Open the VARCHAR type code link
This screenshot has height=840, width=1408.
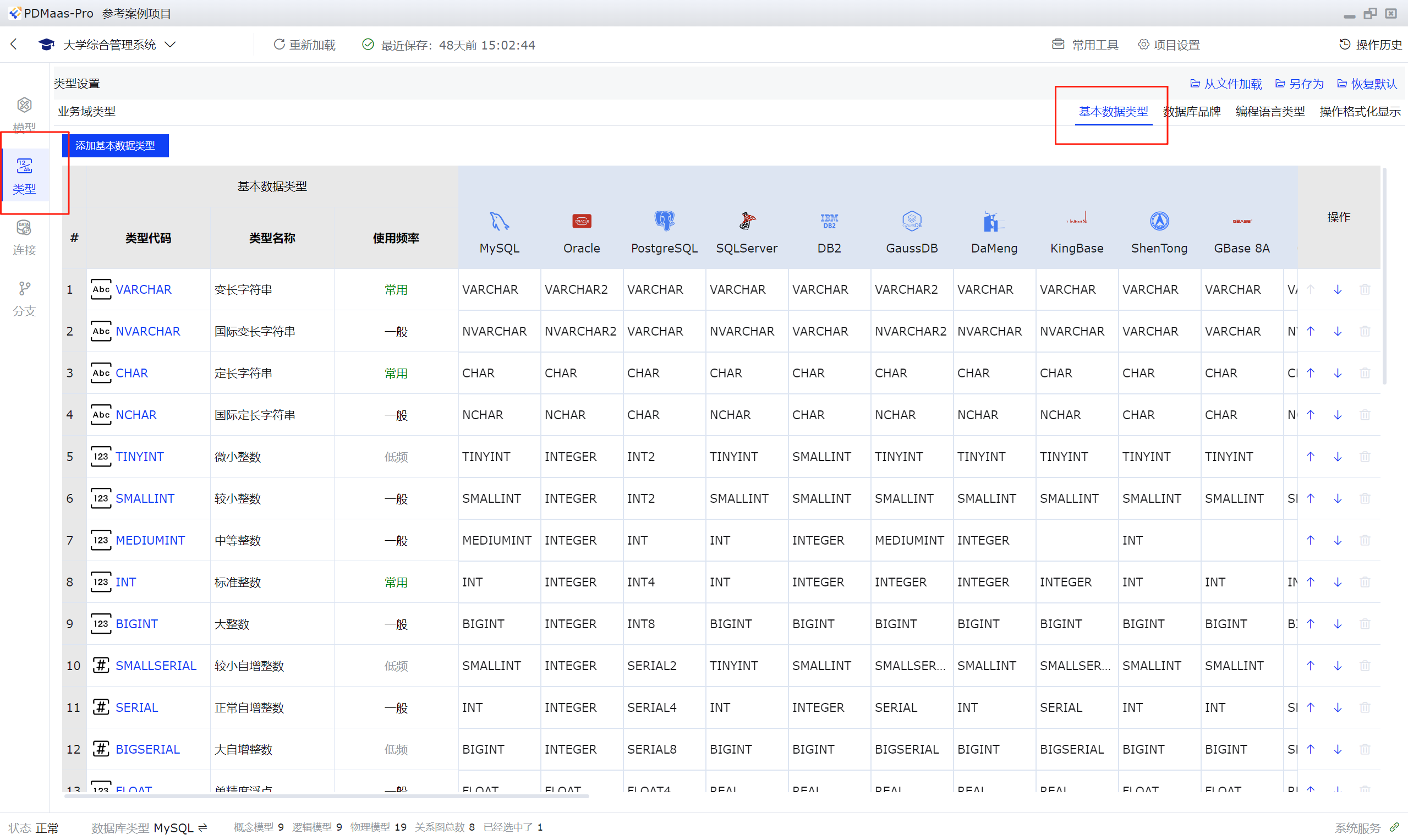tap(143, 289)
